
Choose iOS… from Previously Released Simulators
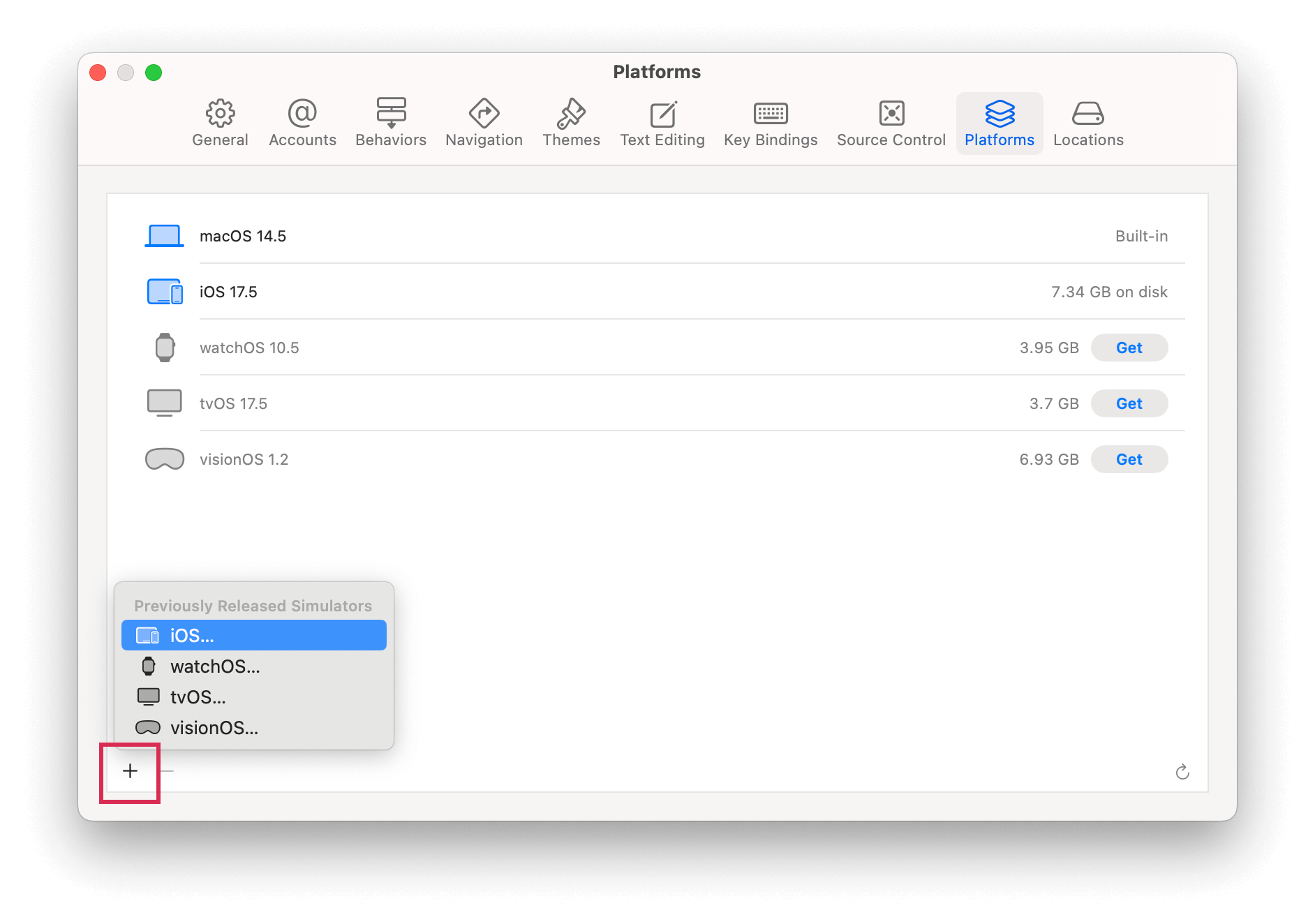tap(254, 635)
